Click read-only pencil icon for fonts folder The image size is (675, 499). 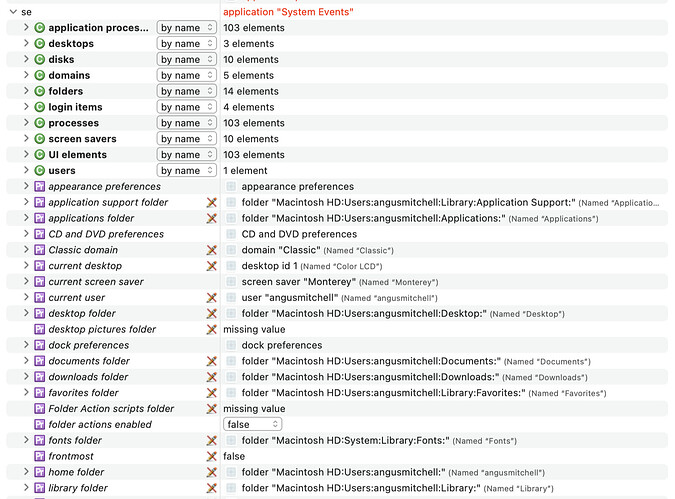coord(211,440)
